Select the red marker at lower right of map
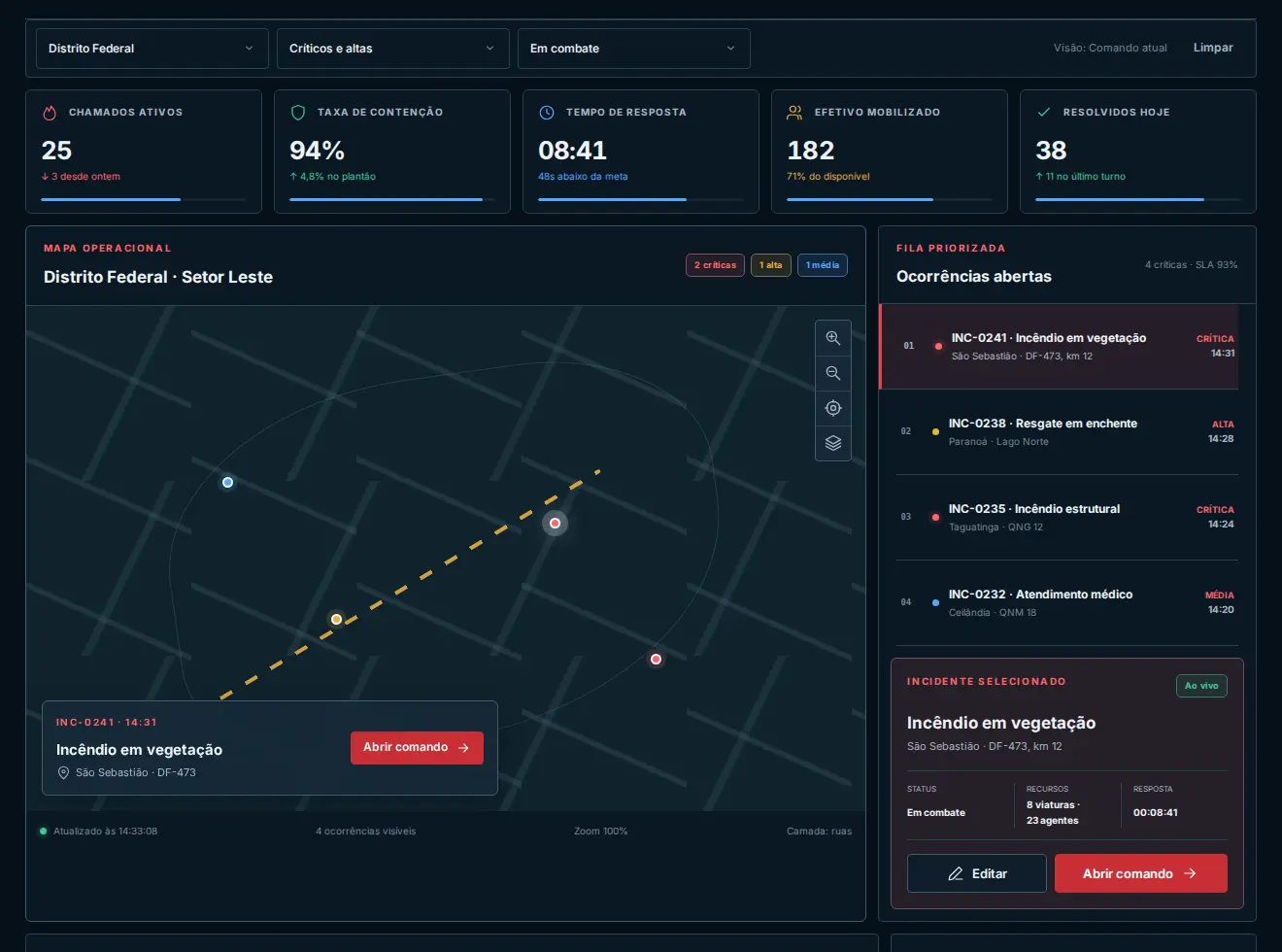Image resolution: width=1282 pixels, height=952 pixels. (x=656, y=659)
